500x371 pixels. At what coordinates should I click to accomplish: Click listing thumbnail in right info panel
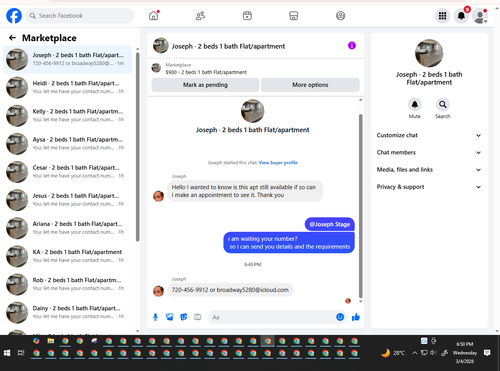[429, 53]
